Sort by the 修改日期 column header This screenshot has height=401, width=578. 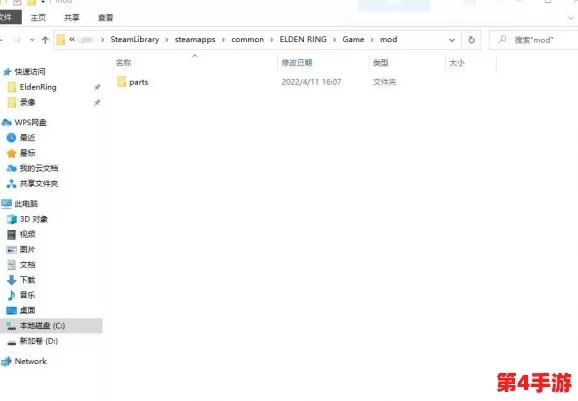[x=297, y=63]
